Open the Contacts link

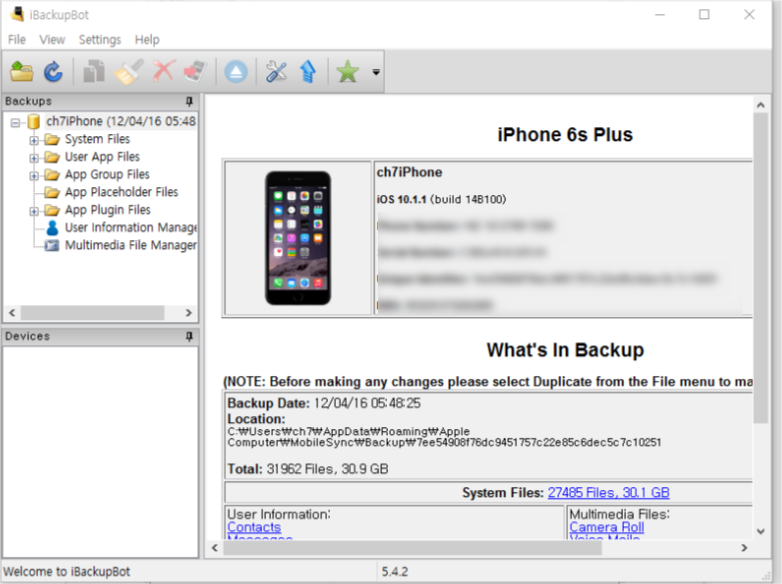(x=254, y=527)
